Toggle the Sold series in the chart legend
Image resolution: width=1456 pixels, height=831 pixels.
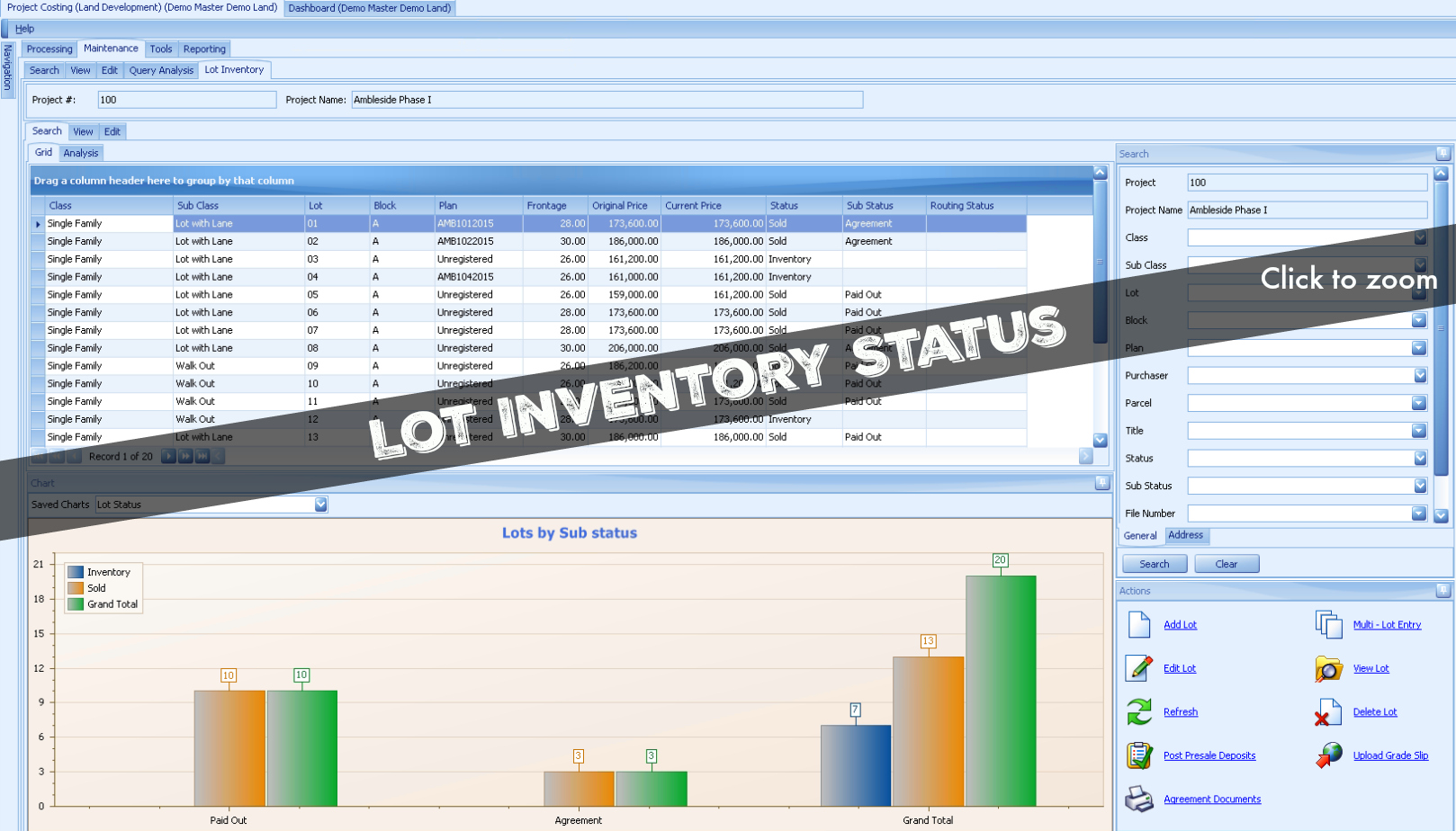tap(96, 587)
